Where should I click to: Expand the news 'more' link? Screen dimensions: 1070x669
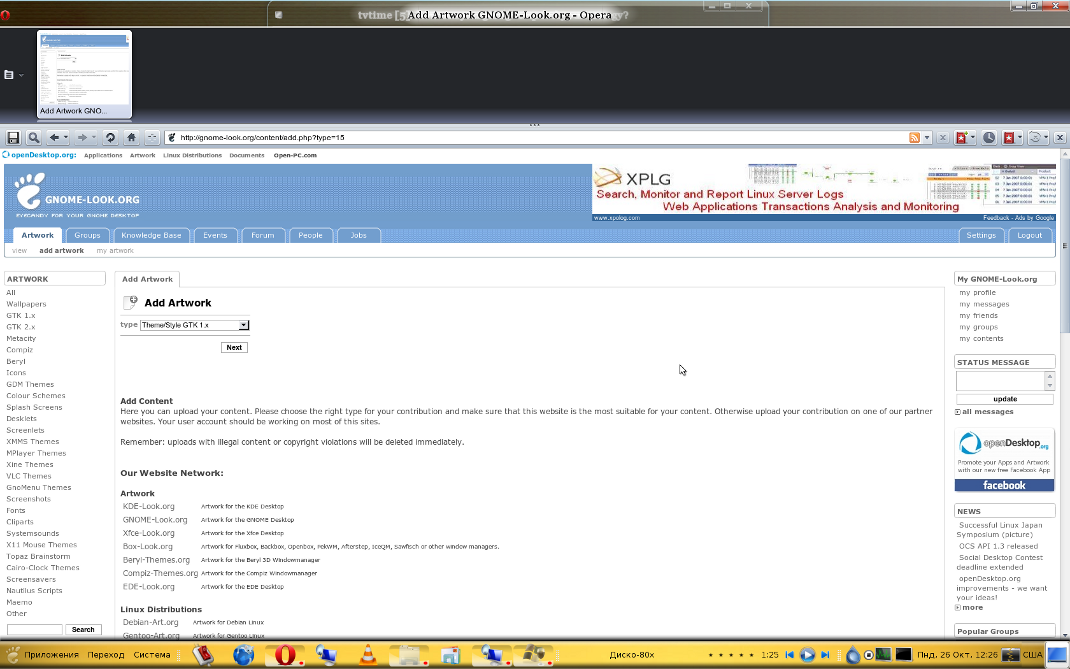coord(970,608)
